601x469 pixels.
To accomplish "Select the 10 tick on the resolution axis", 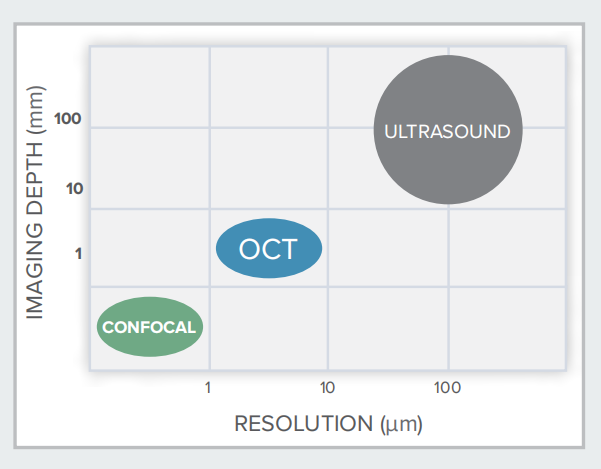I will (327, 387).
